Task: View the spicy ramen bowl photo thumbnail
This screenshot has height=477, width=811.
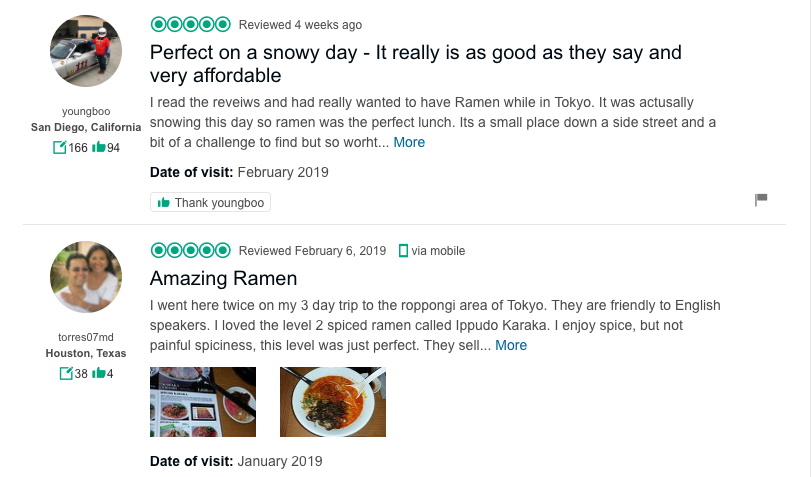Action: [x=333, y=402]
